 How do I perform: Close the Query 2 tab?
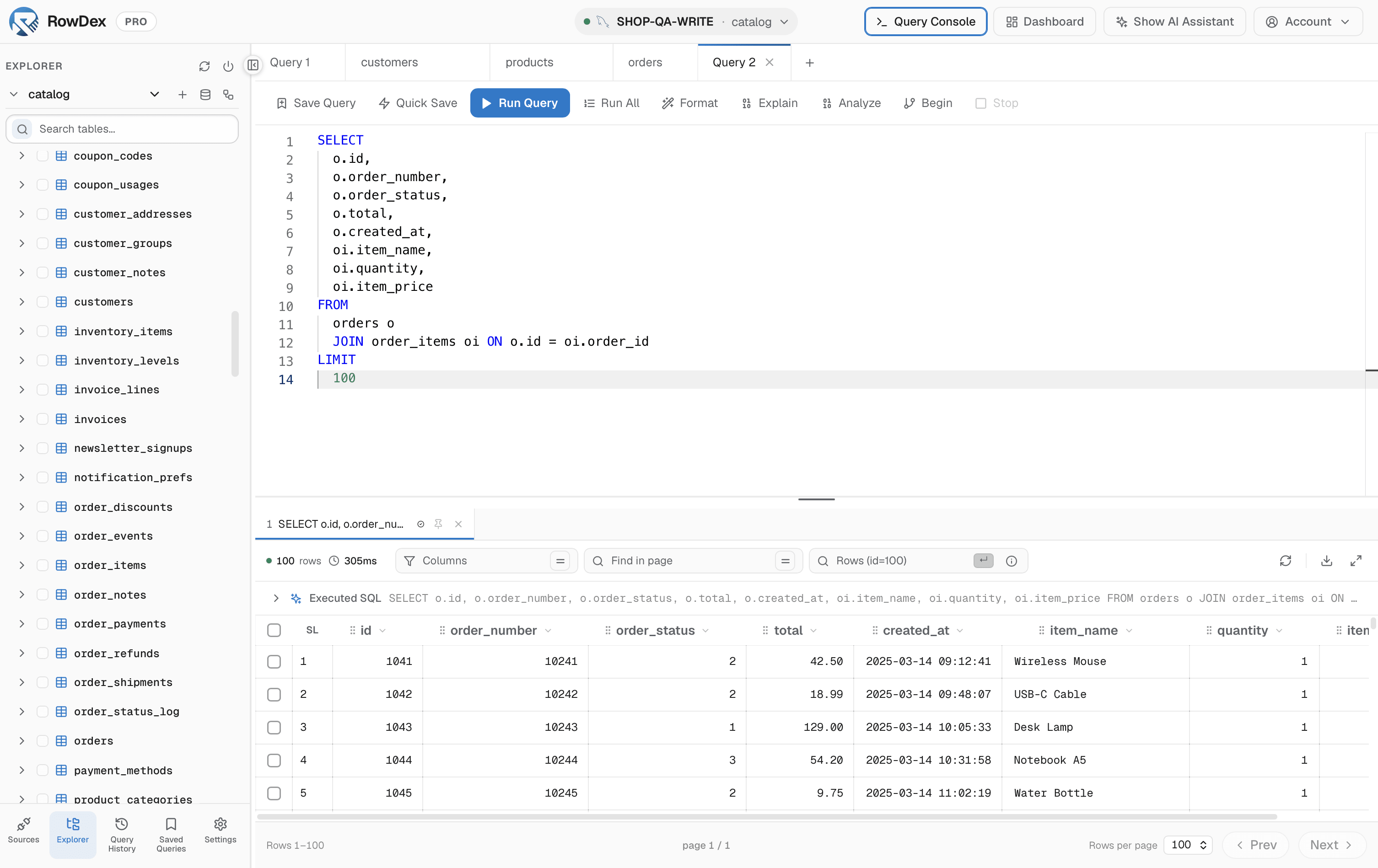coord(770,62)
